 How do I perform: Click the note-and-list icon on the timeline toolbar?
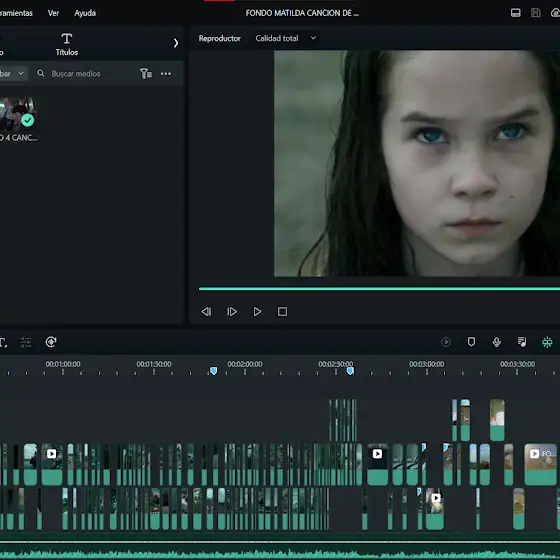[x=522, y=342]
